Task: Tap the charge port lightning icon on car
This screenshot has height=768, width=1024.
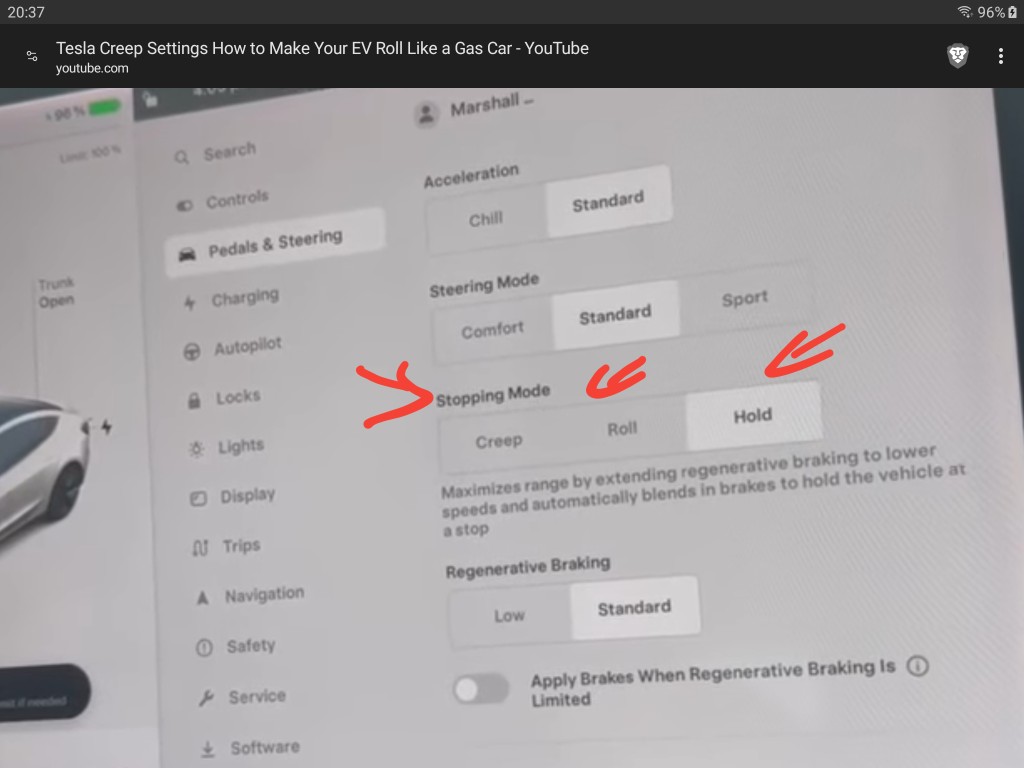Action: (106, 427)
